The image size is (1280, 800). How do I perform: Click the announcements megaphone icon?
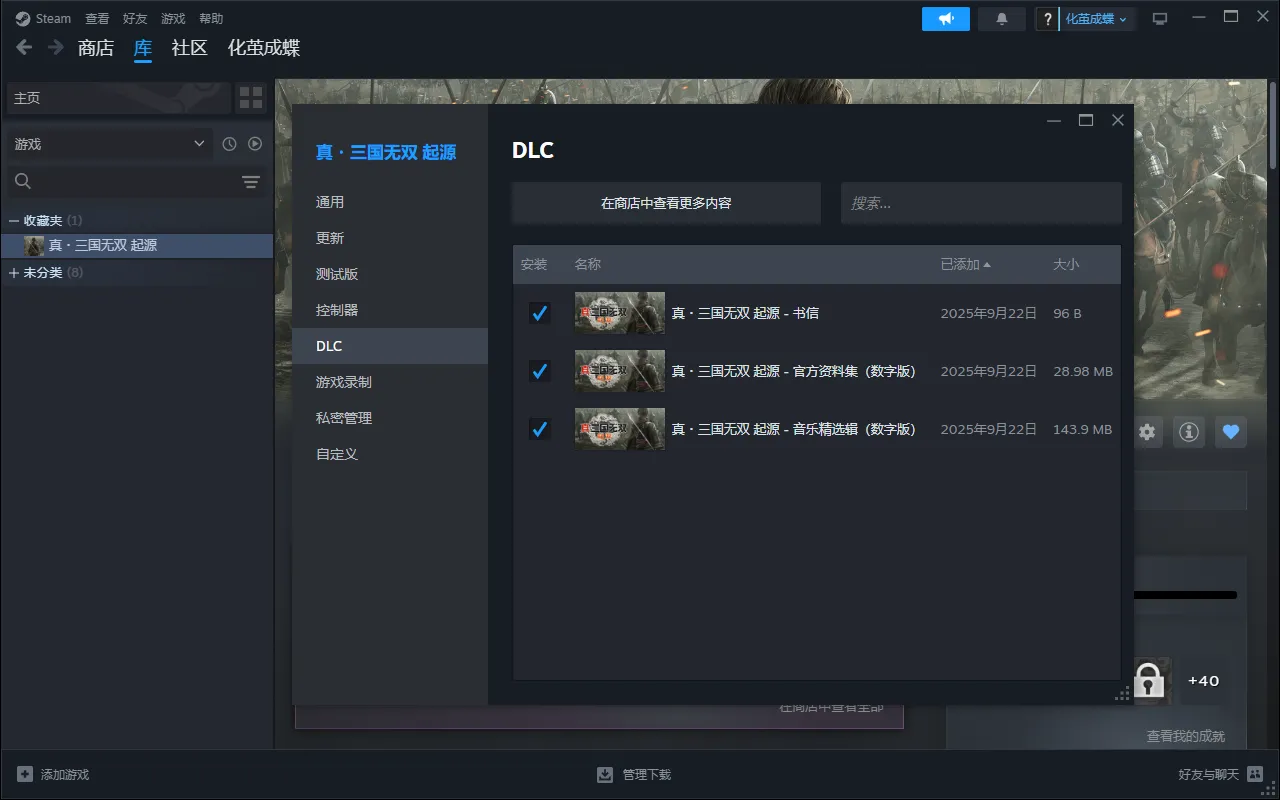(945, 19)
